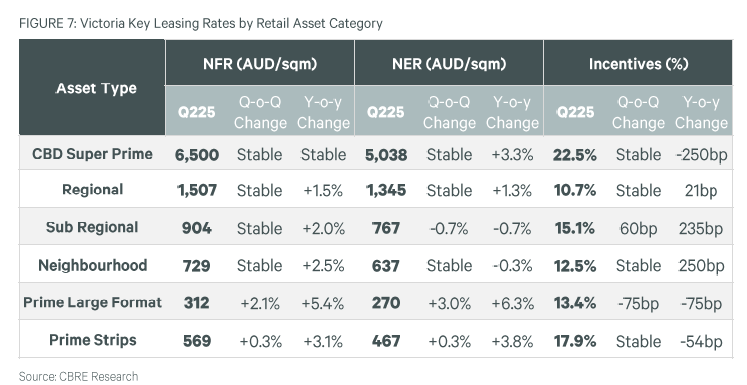Select the FIGURE 7 title text
The height and width of the screenshot is (385, 747).
point(201,23)
